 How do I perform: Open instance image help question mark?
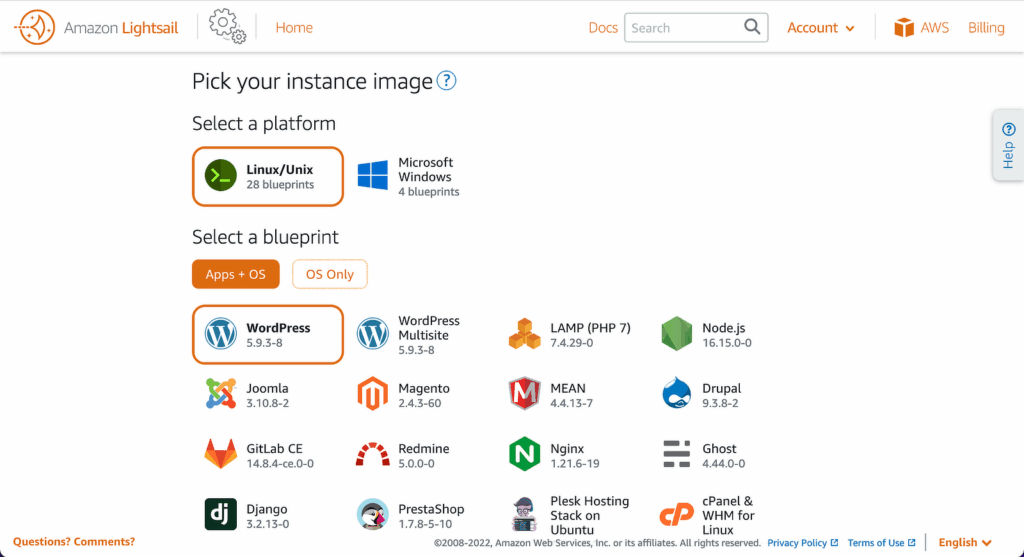coord(446,81)
